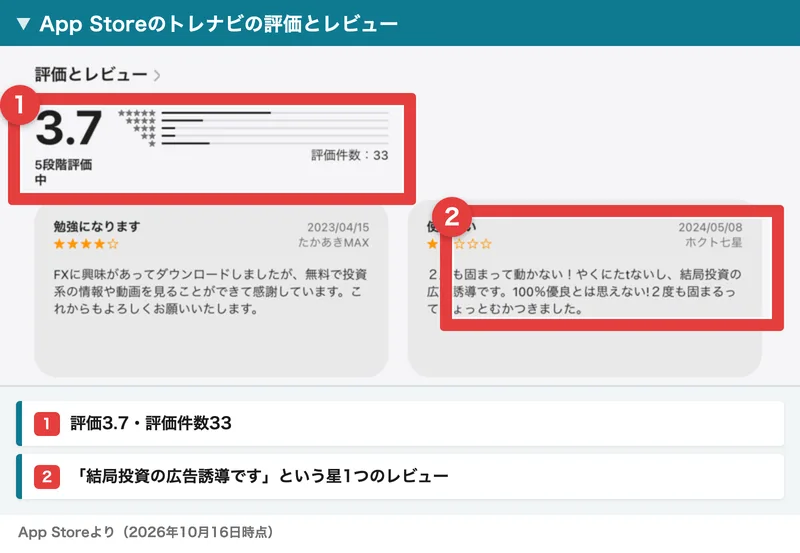Click the review date 2024/05/08

pos(710,228)
